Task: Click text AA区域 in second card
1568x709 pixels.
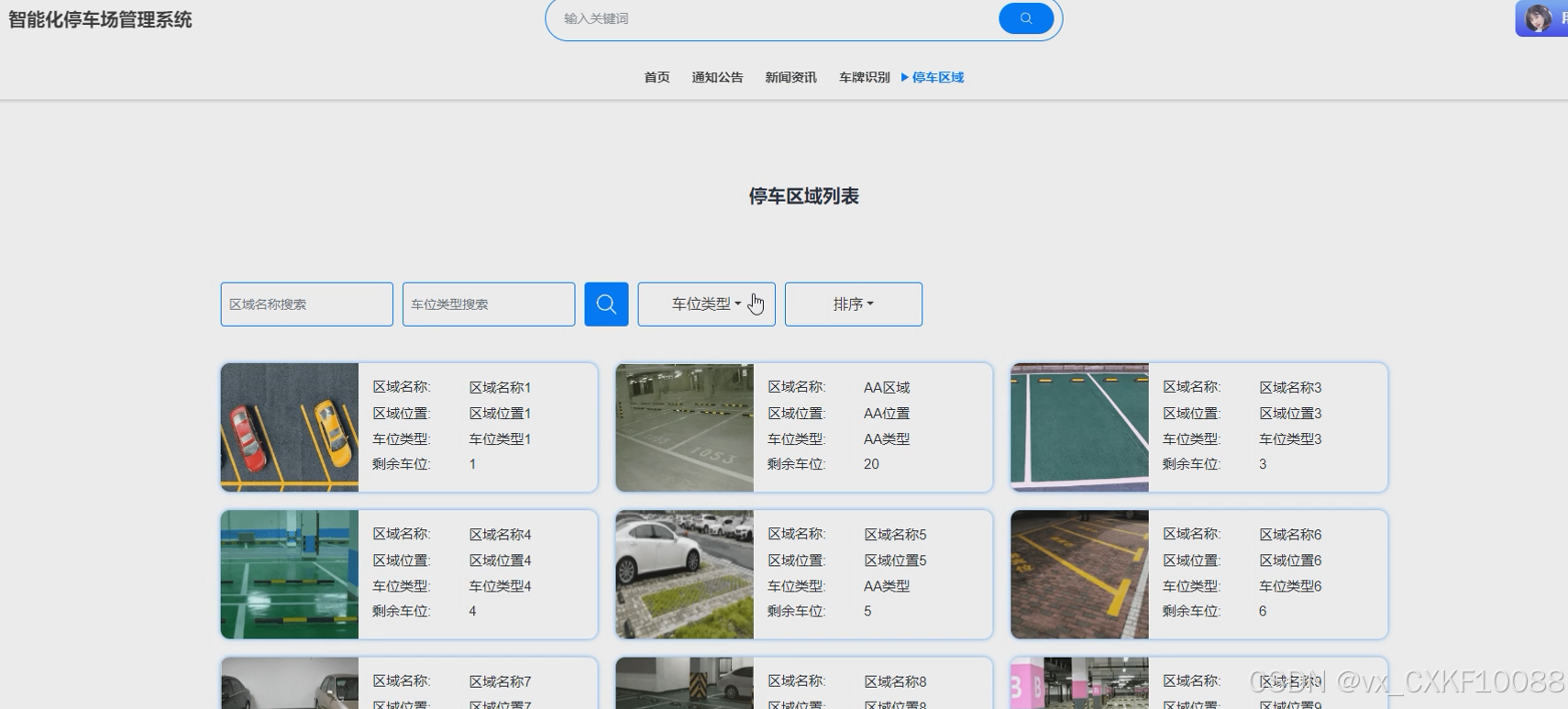Action: pyautogui.click(x=887, y=387)
